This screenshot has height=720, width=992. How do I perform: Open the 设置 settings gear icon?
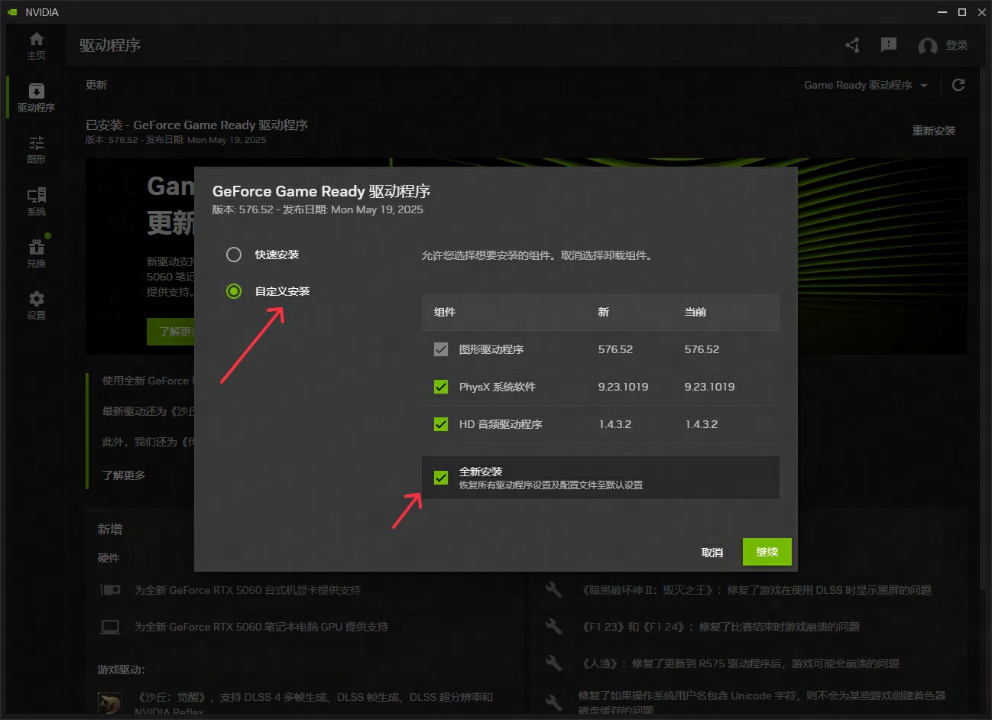point(36,306)
